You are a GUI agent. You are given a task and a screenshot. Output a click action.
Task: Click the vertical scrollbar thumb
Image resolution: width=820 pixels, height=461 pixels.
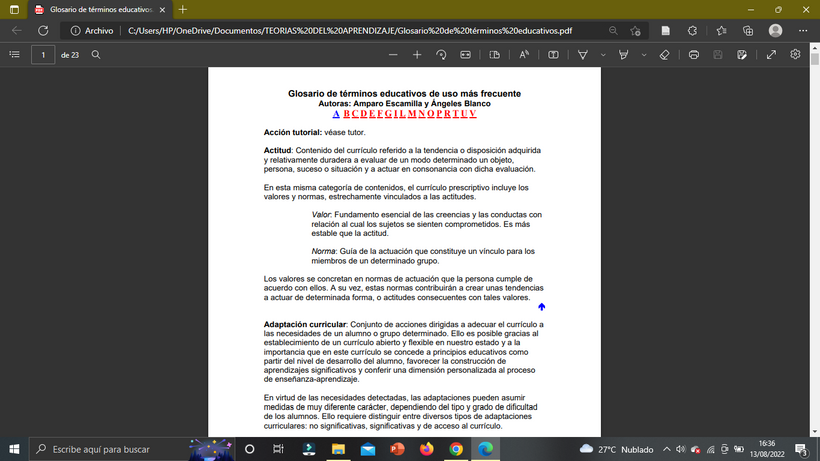point(815,58)
